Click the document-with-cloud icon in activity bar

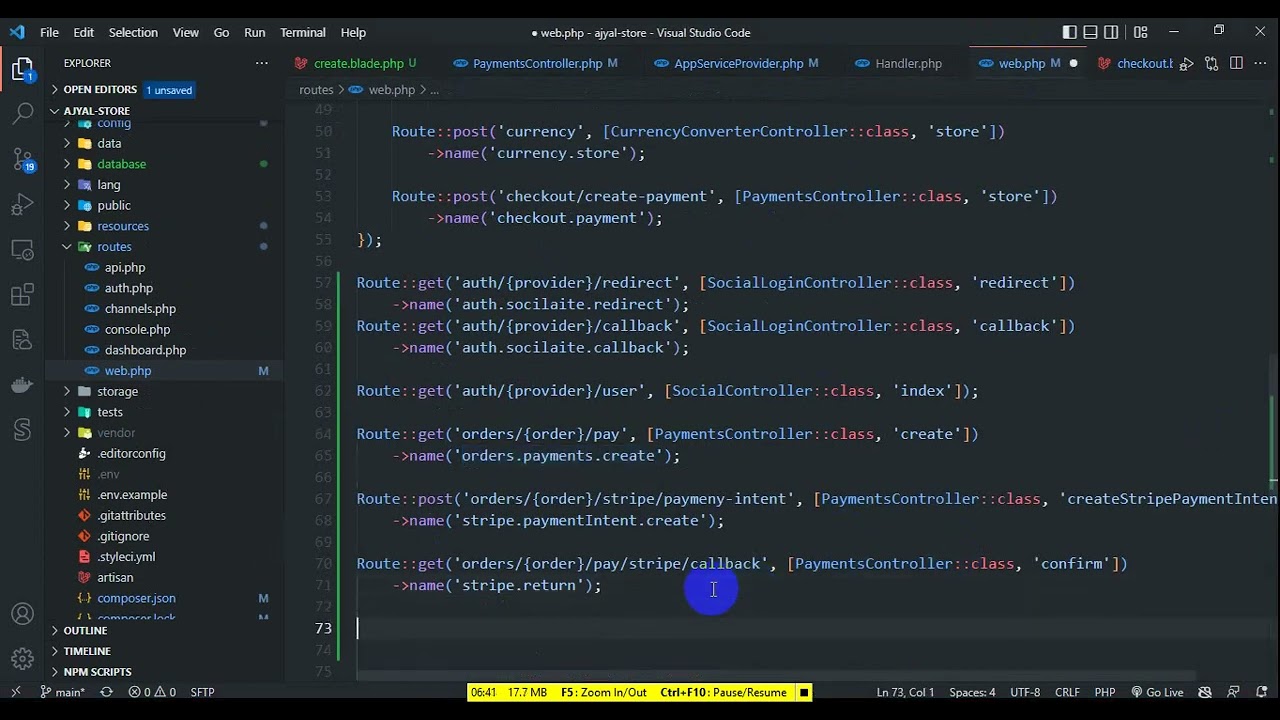click(x=22, y=340)
